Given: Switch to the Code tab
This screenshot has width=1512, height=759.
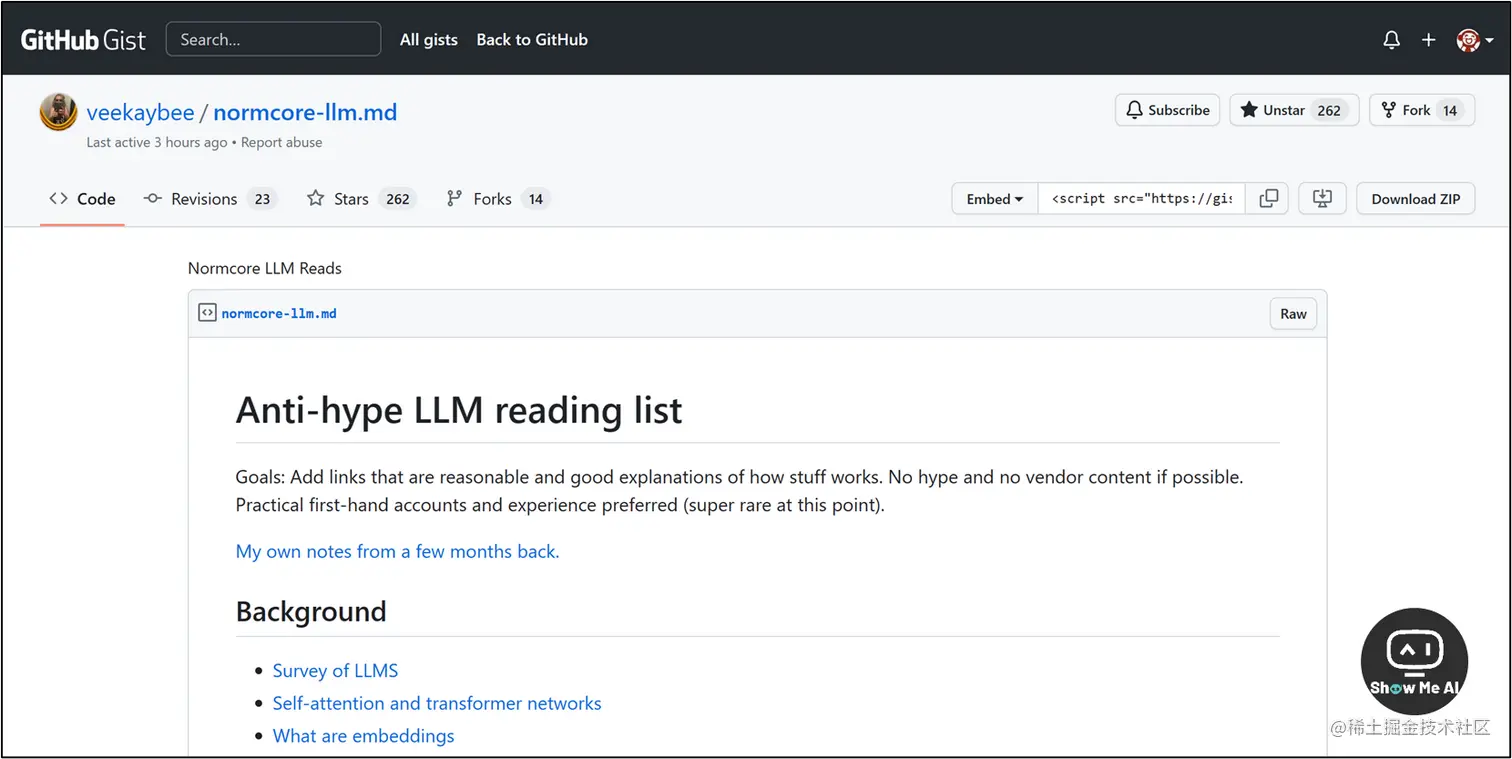Looking at the screenshot, I should pos(82,199).
